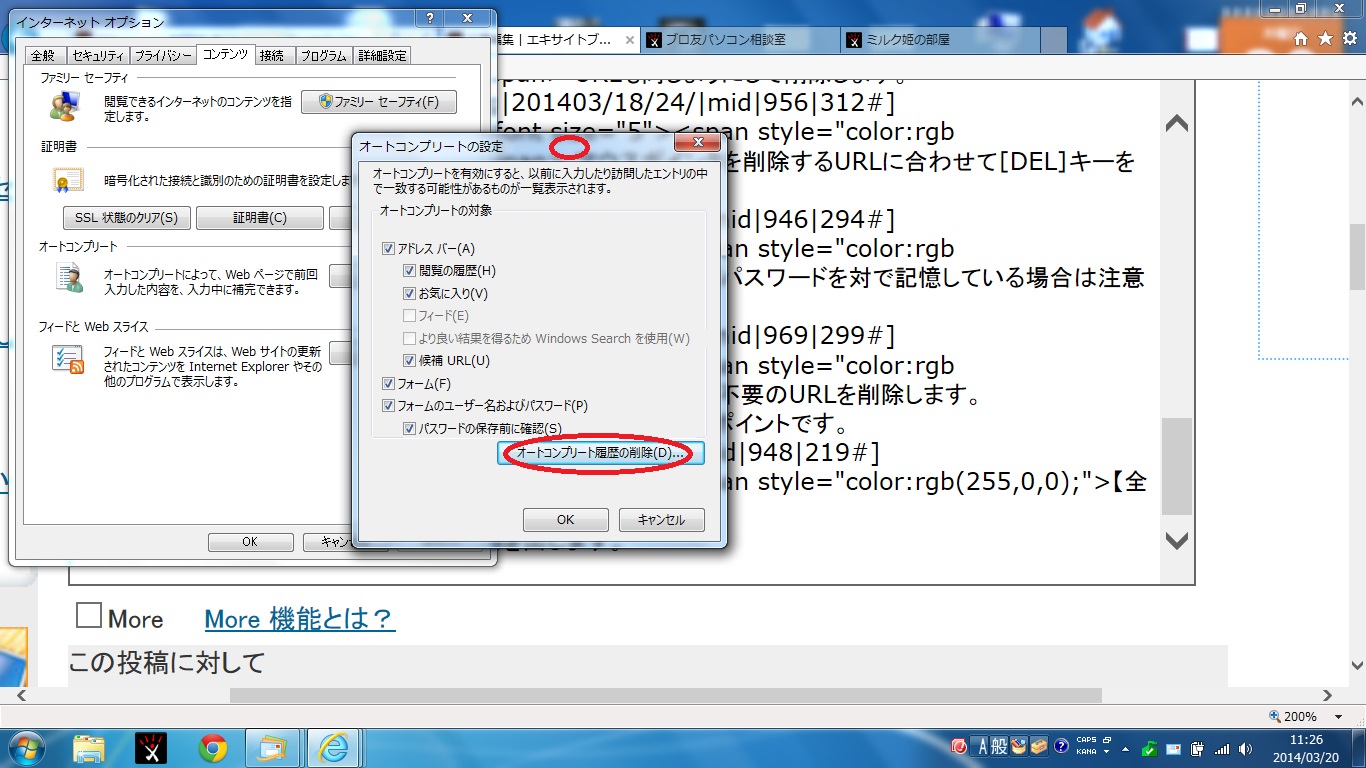
Task: Click the Windows Search を使用(W) checkbox
Action: click(x=409, y=338)
